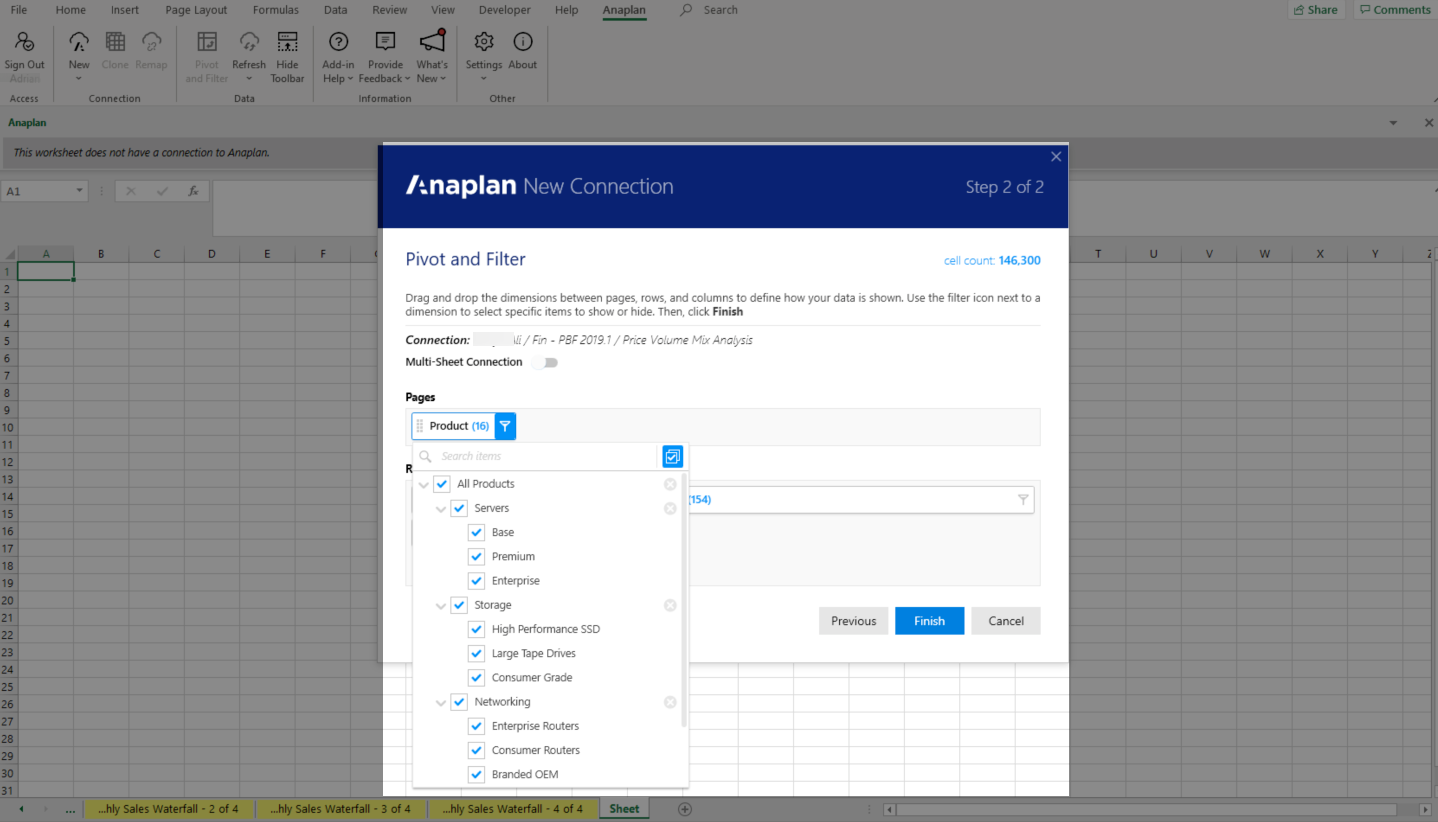This screenshot has width=1438, height=822.
Task: Uncheck High Performance SSD checkbox
Action: pos(477,629)
